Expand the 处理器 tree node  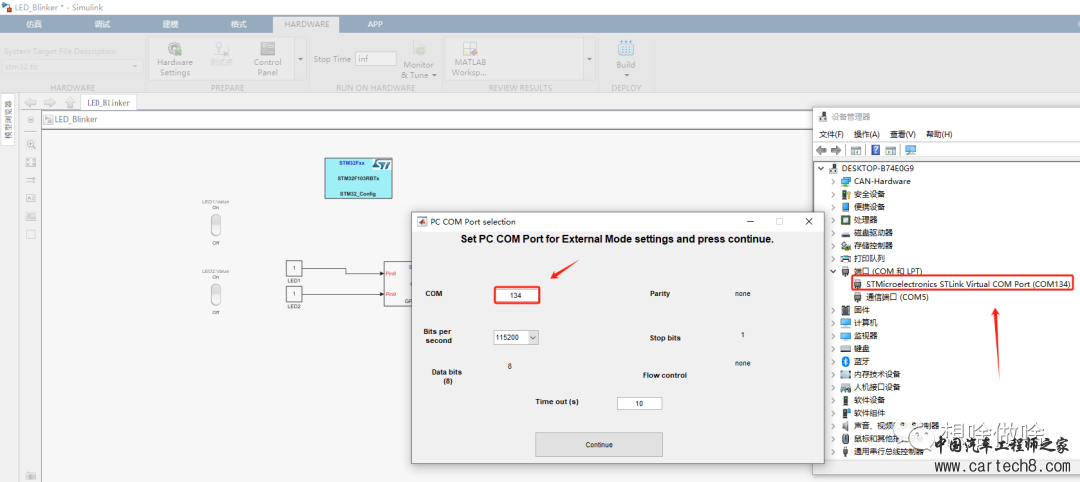tap(833, 220)
